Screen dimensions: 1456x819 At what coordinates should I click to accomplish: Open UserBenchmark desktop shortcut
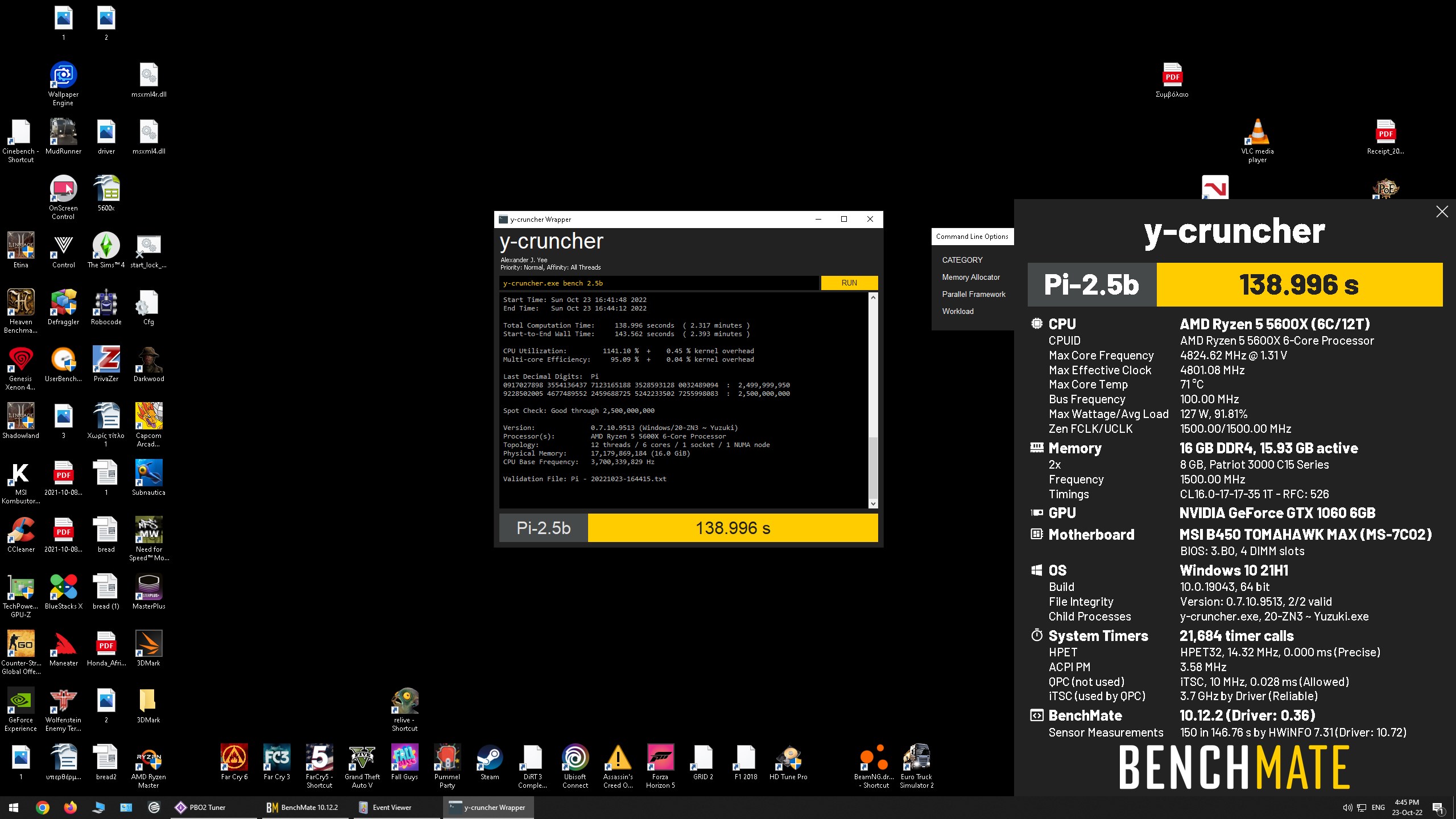[63, 364]
